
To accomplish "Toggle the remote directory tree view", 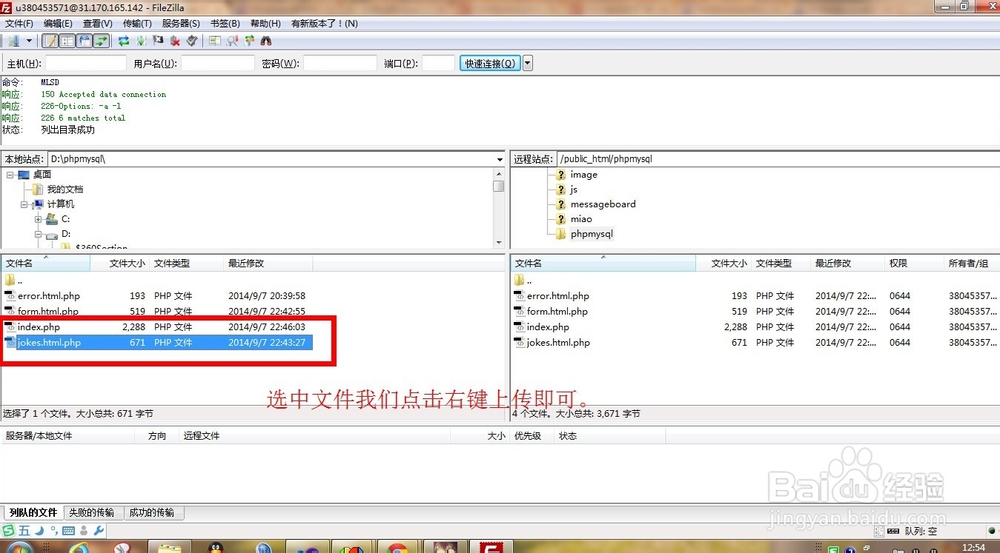I will pos(84,41).
